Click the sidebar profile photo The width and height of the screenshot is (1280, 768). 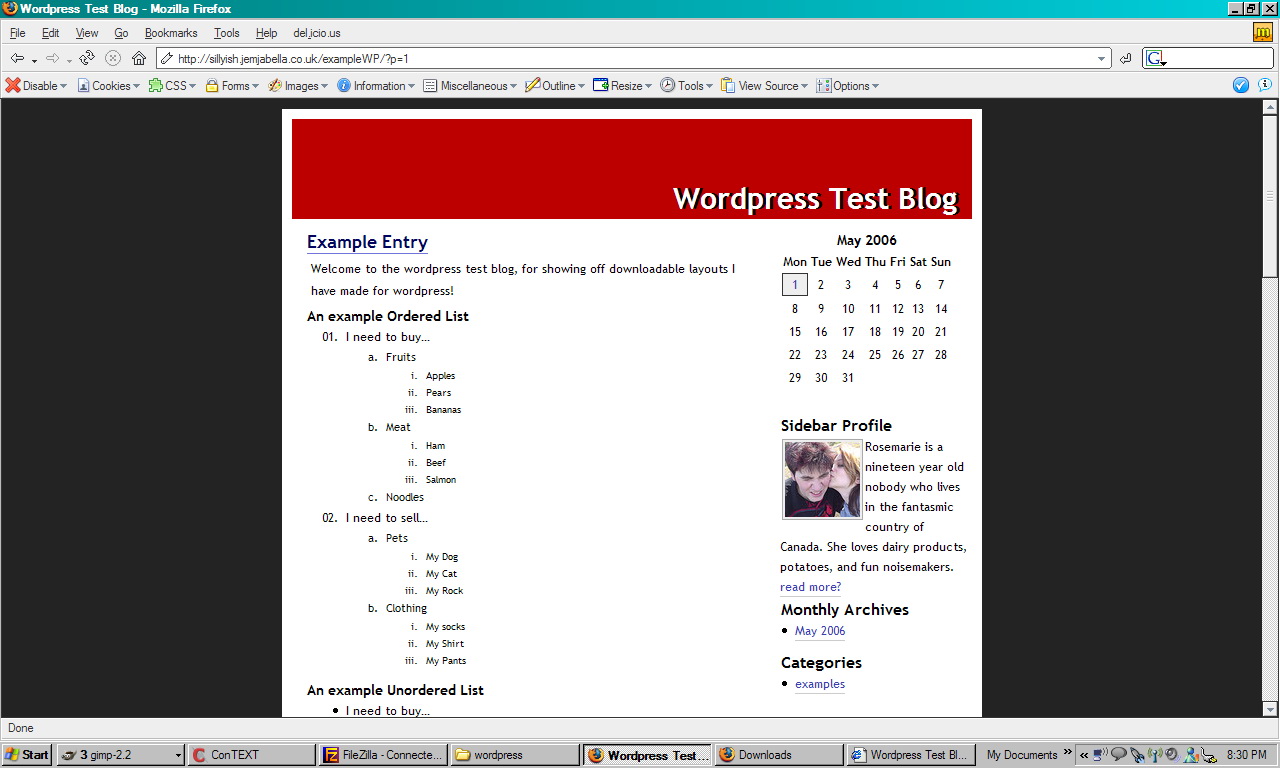coord(821,479)
